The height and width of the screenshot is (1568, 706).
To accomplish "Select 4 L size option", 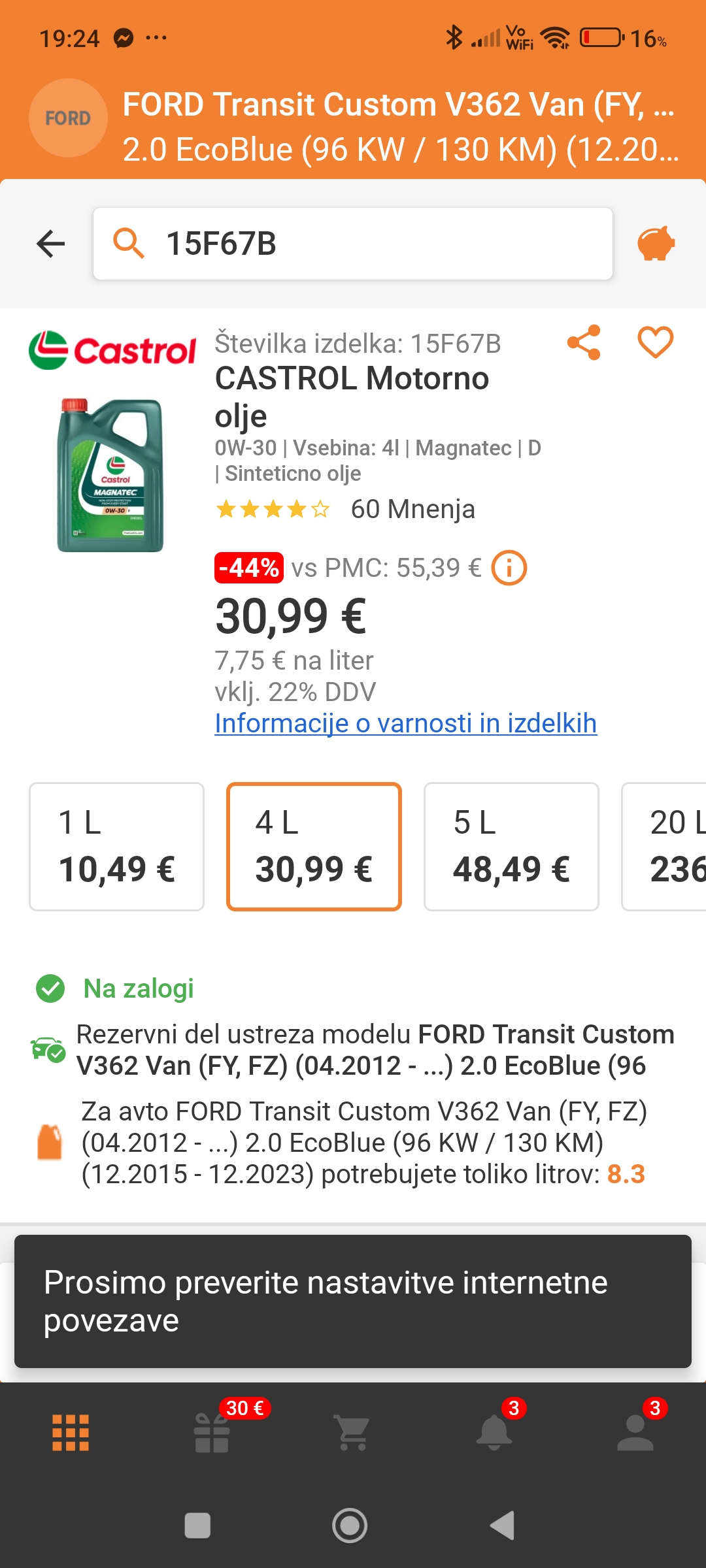I will (314, 846).
